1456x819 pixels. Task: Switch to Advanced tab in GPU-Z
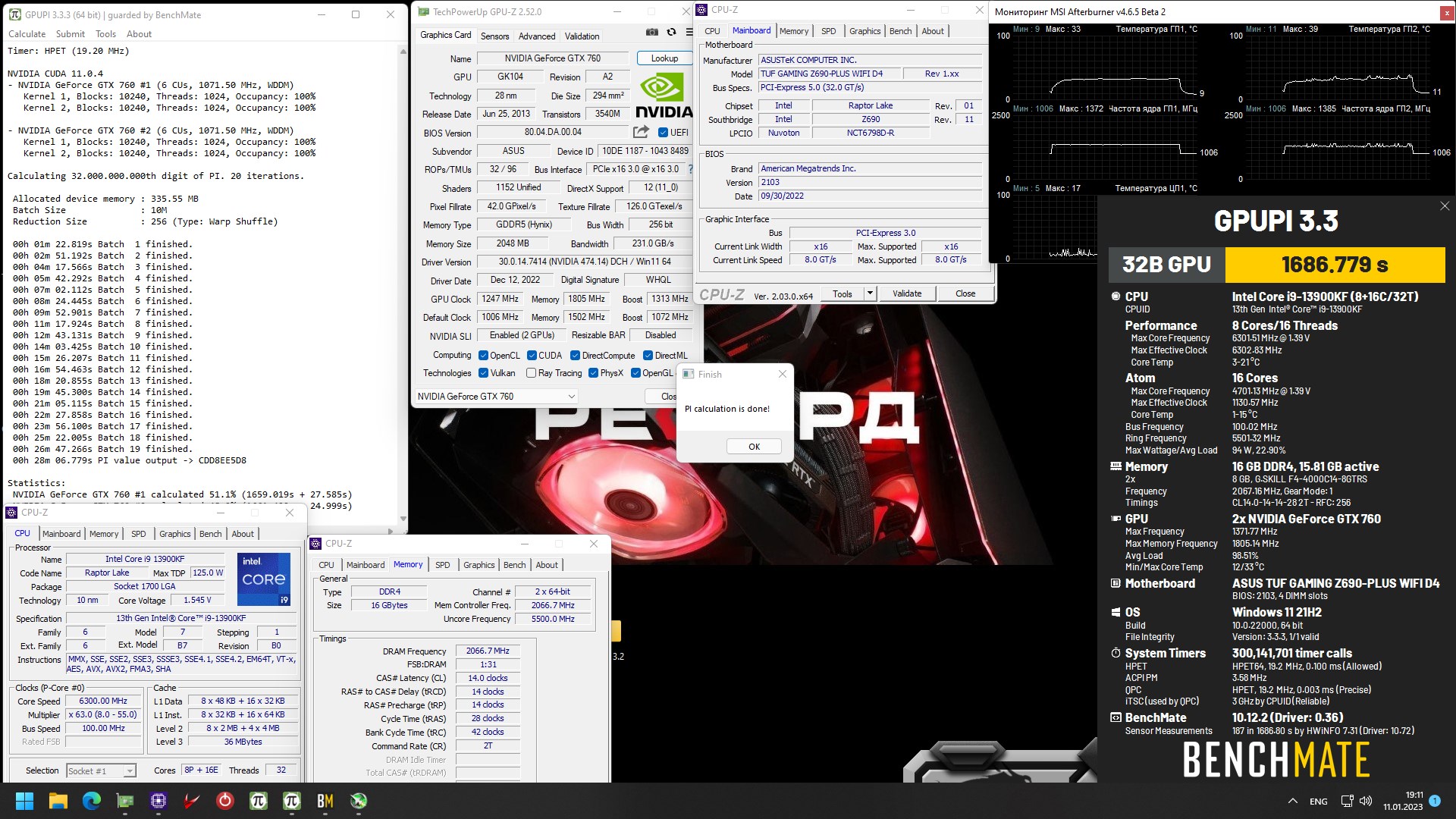click(537, 36)
